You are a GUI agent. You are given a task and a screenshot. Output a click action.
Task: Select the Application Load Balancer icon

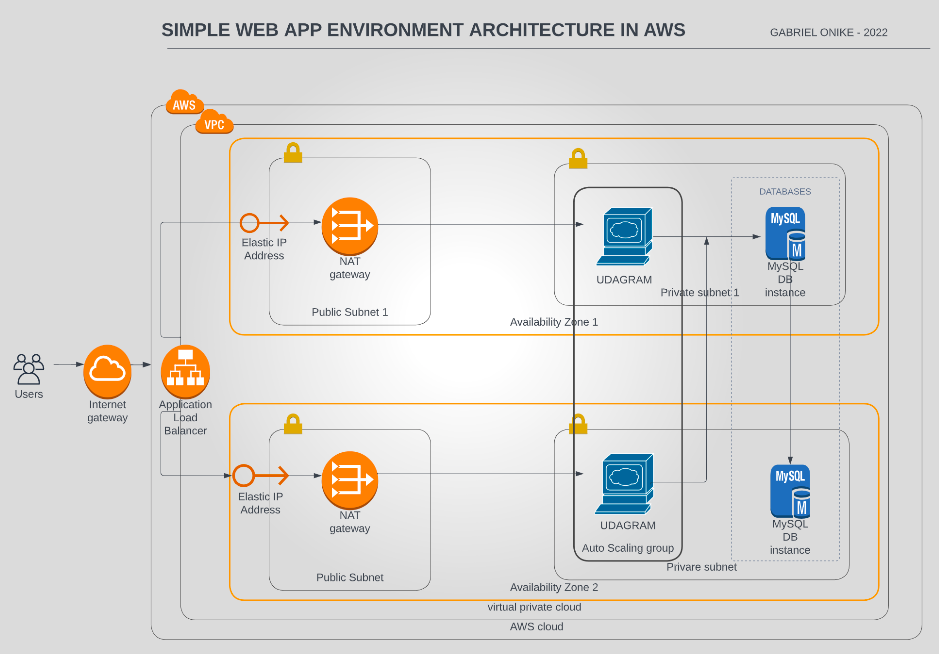click(185, 370)
